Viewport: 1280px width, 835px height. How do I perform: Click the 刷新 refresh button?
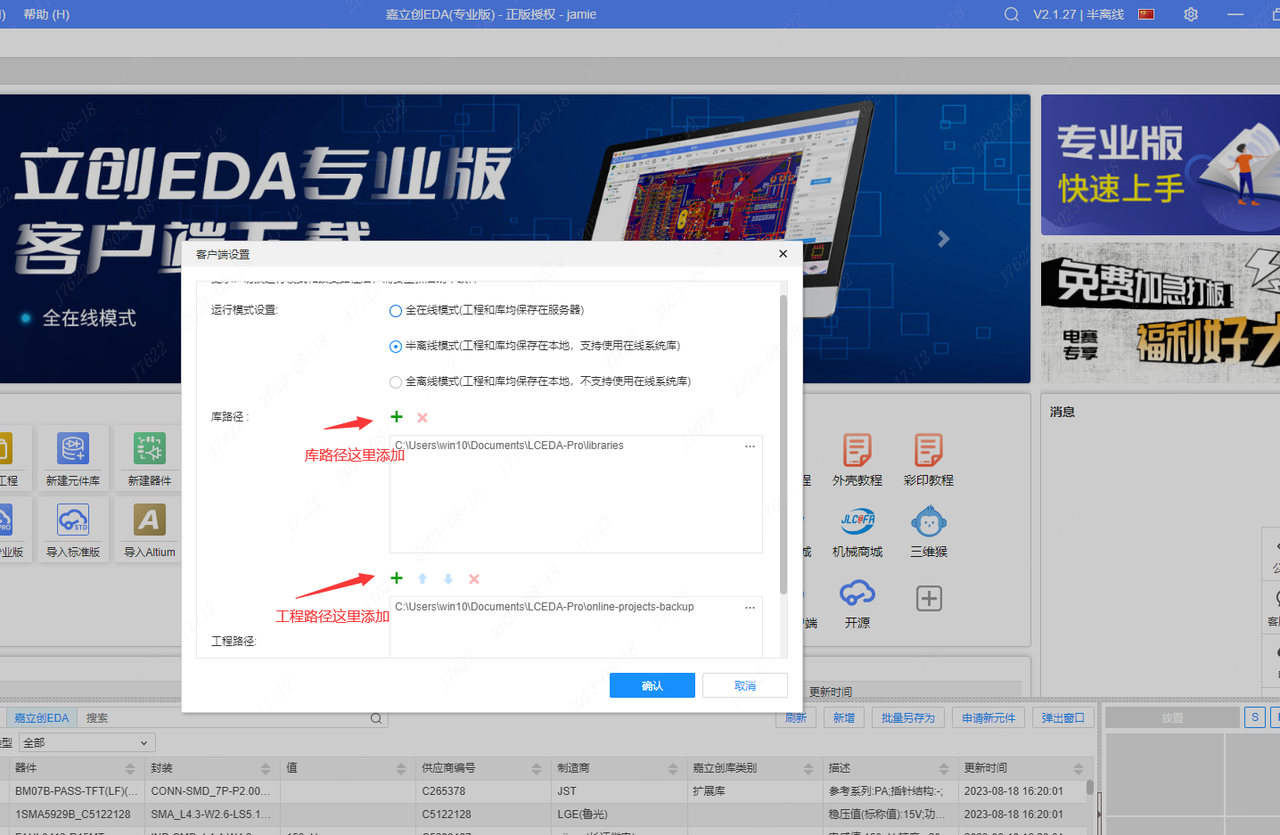[x=795, y=718]
